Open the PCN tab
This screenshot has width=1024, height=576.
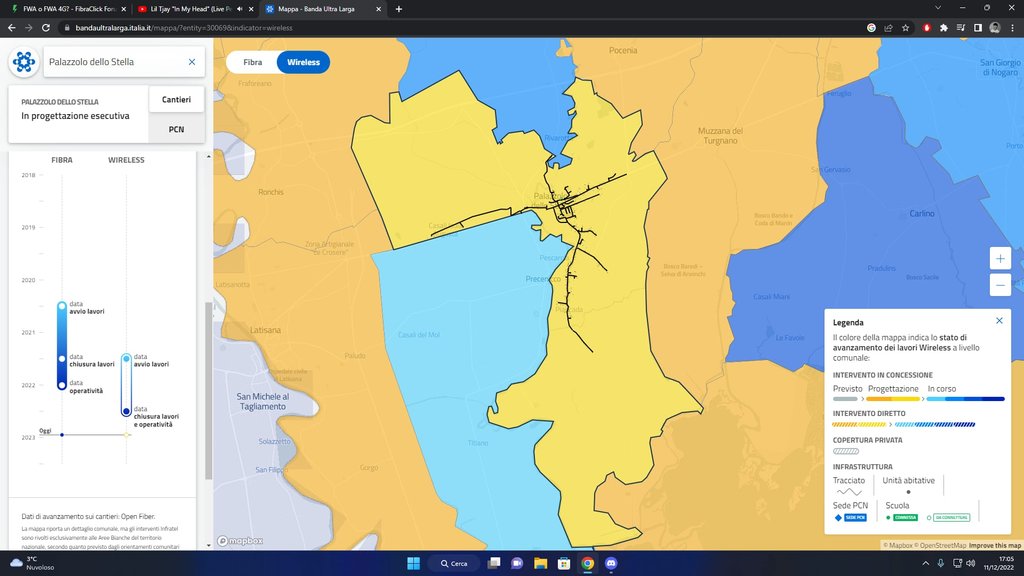[176, 129]
